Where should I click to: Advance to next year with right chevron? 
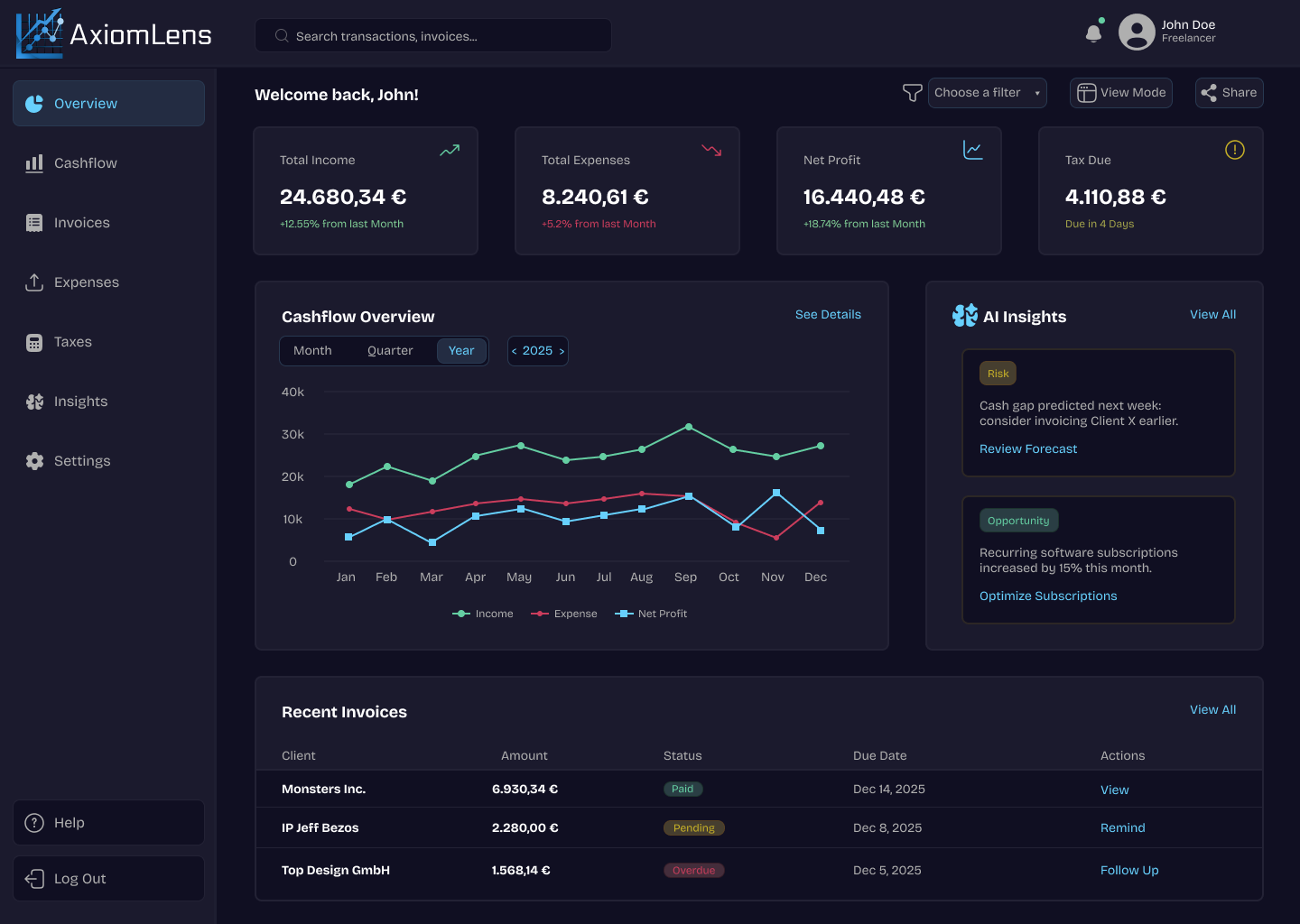[x=562, y=352]
